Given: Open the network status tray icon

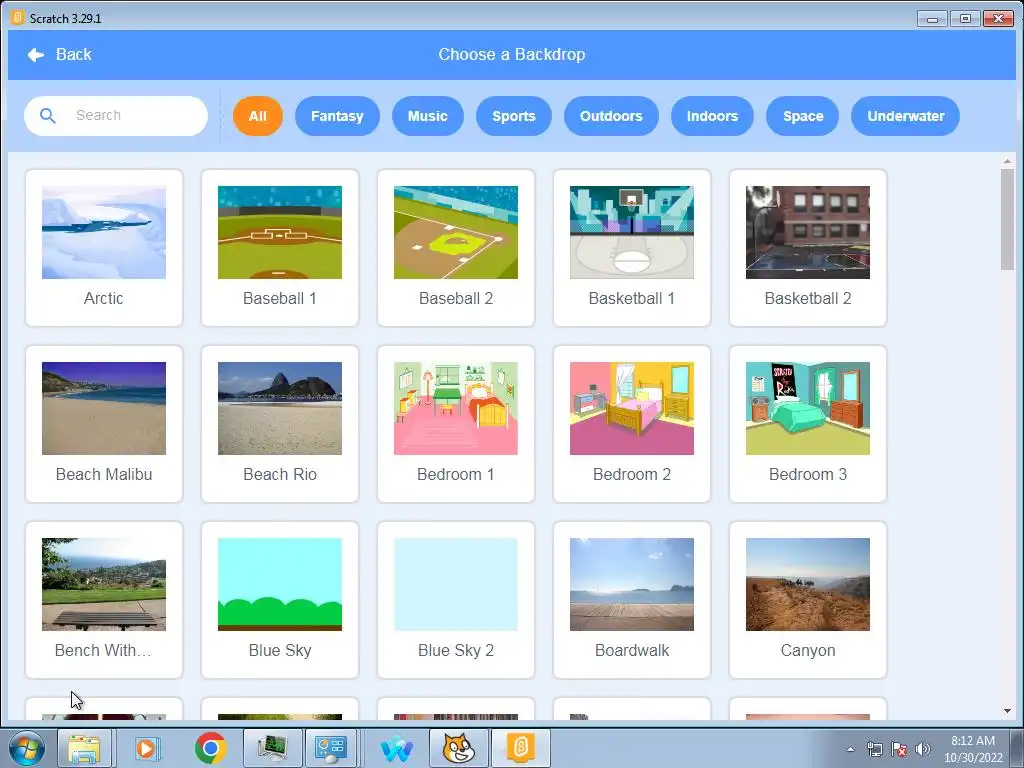Looking at the screenshot, I should [x=874, y=749].
